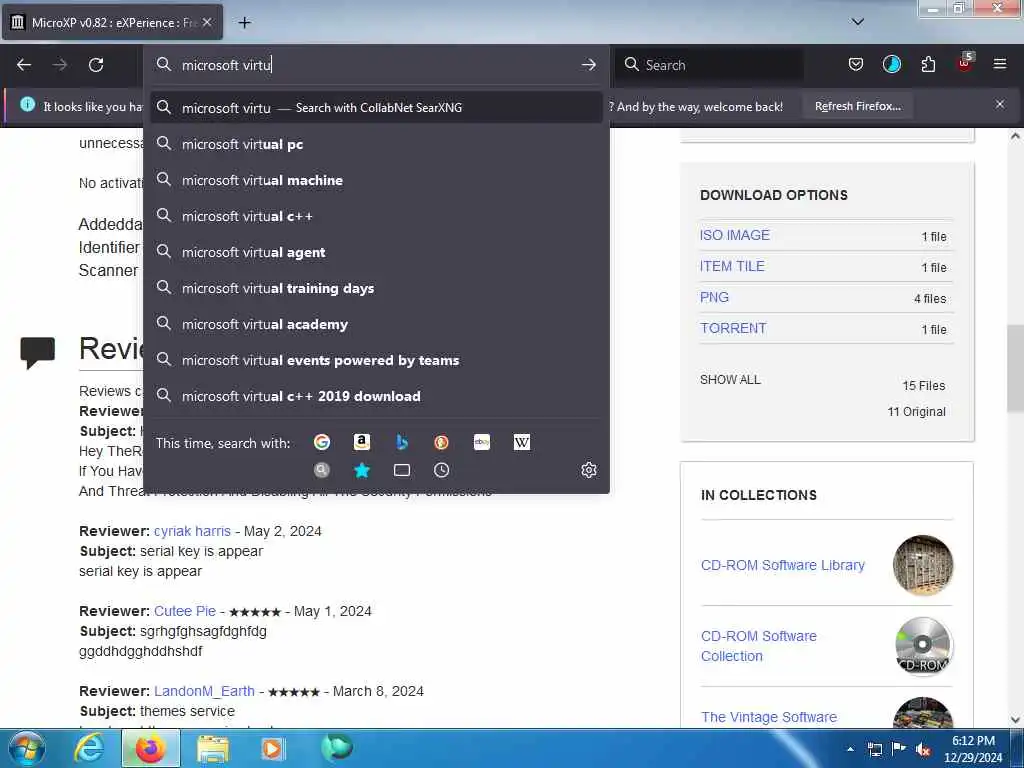Click the '15 Files' count text
The width and height of the screenshot is (1024, 768).
point(923,385)
